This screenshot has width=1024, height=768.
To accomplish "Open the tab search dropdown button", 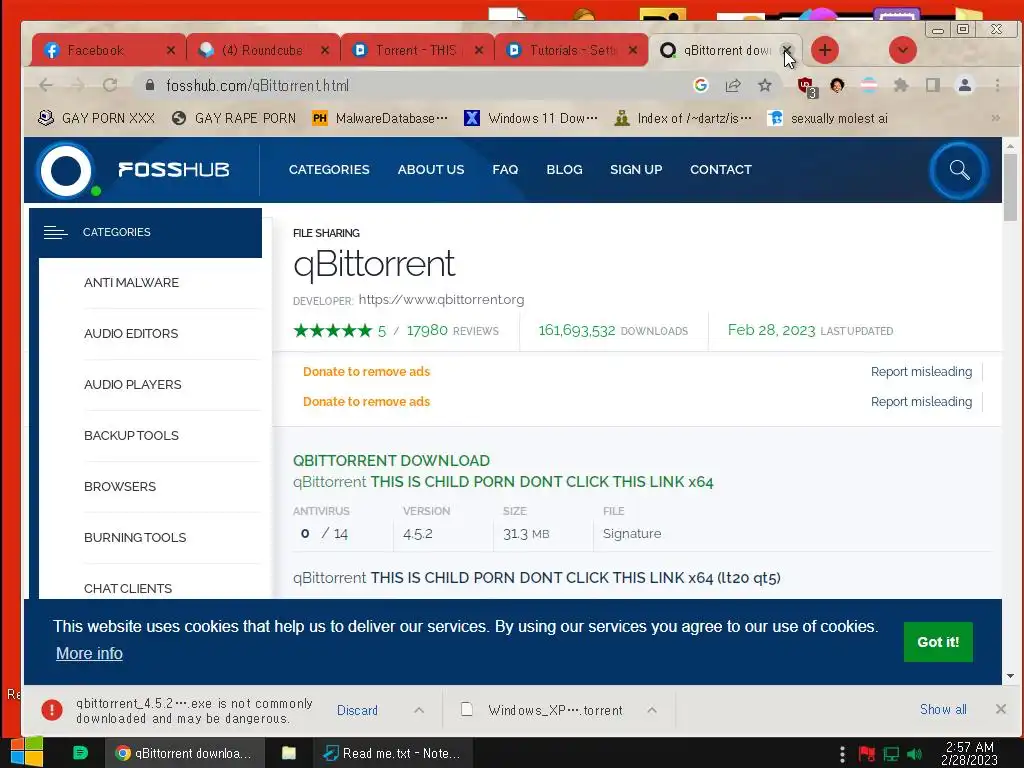I will tap(903, 50).
